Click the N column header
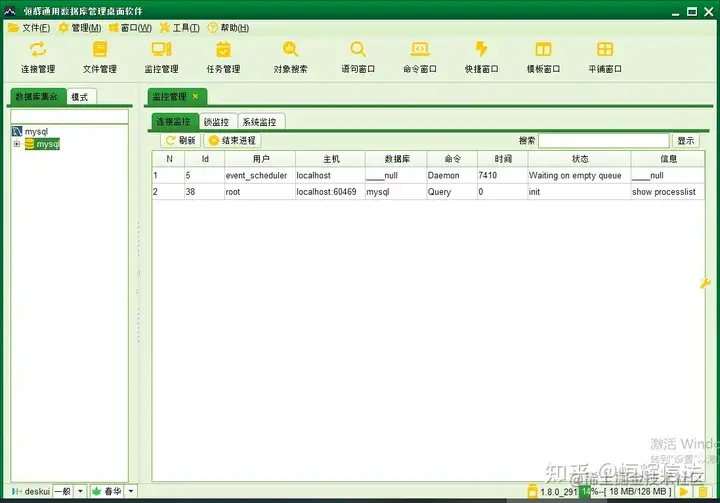The height and width of the screenshot is (503, 720). pos(169,159)
